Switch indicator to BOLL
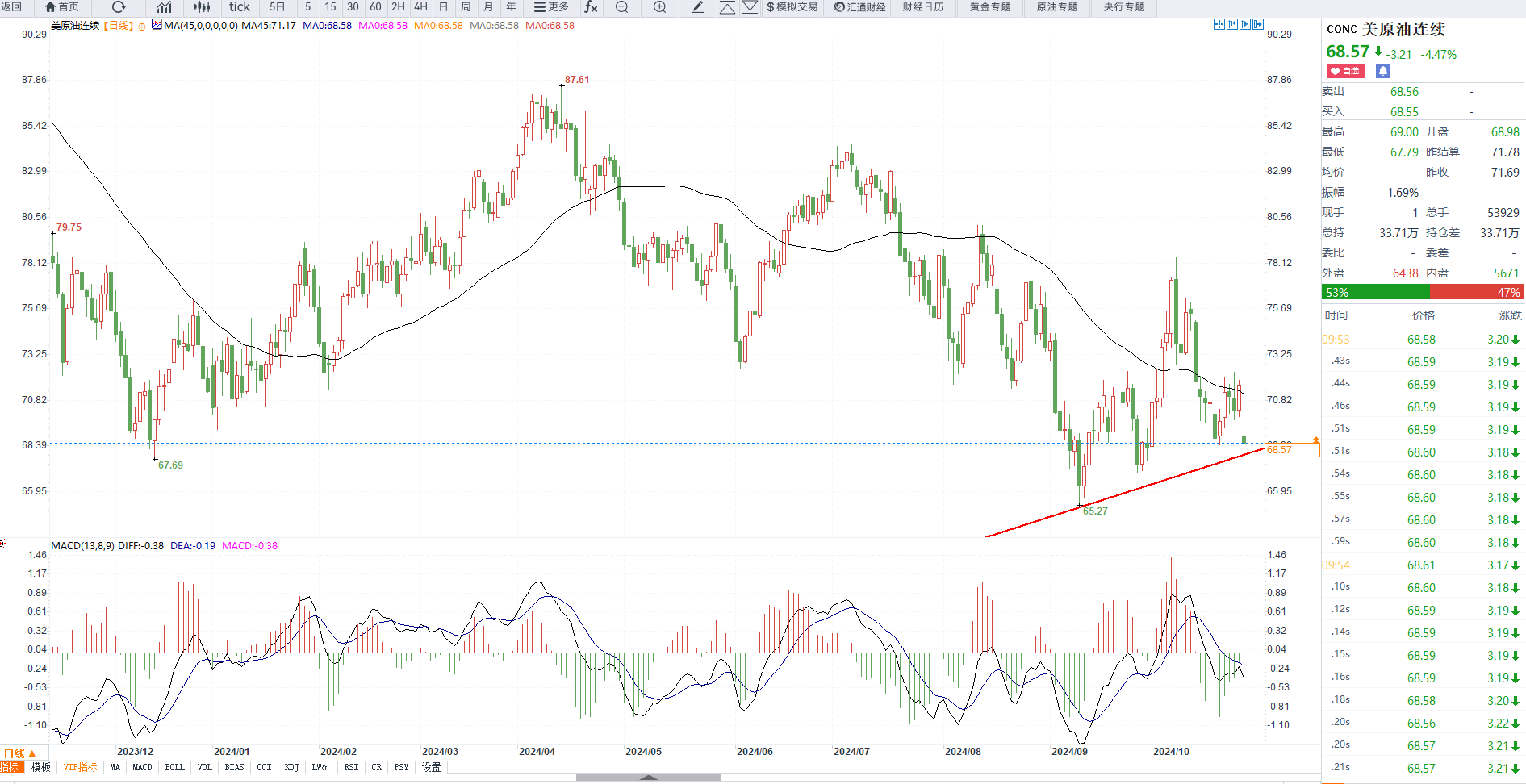Viewport: 1526px width, 784px height. click(174, 767)
